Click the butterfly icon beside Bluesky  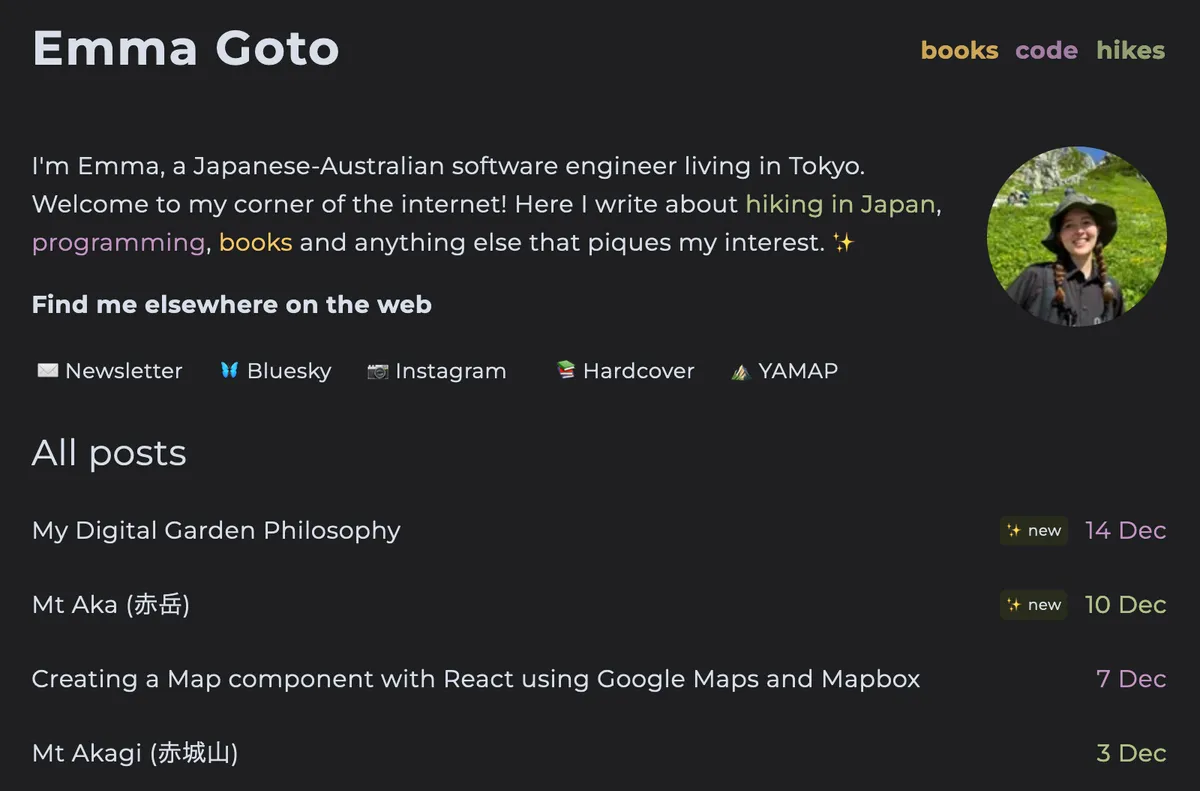tap(229, 371)
